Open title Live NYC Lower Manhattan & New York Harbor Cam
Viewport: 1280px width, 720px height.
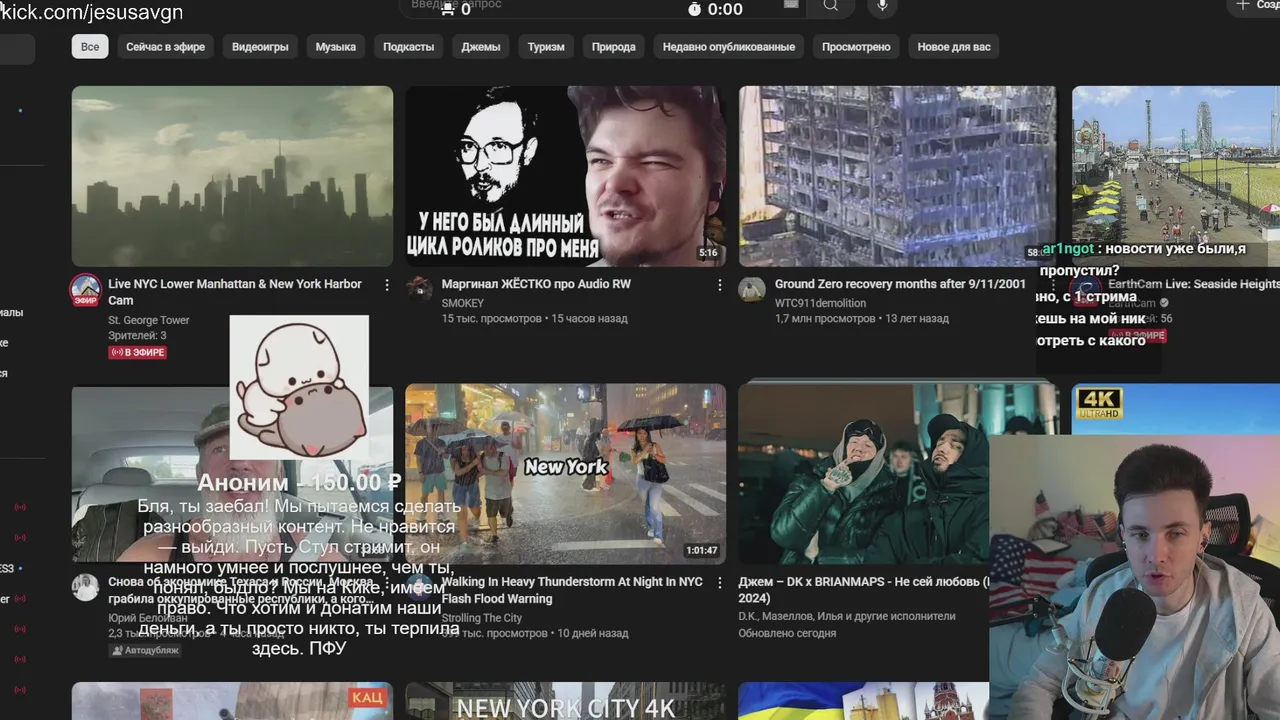click(235, 292)
